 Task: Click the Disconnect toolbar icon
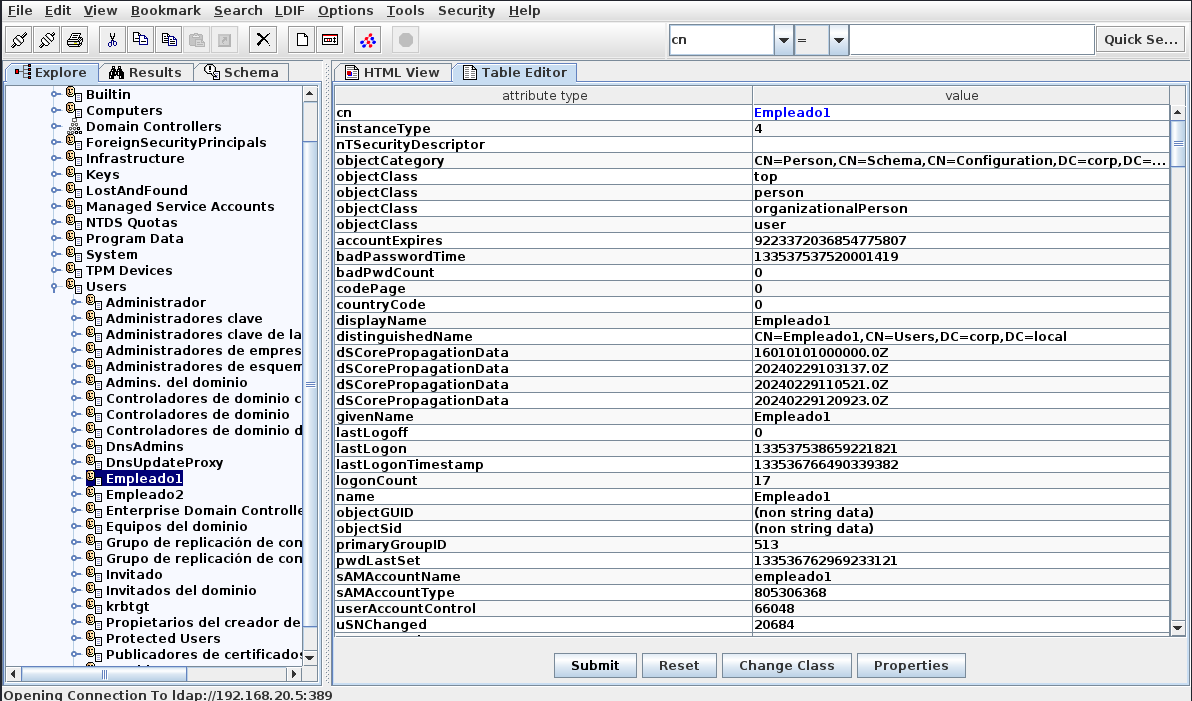click(x=47, y=40)
